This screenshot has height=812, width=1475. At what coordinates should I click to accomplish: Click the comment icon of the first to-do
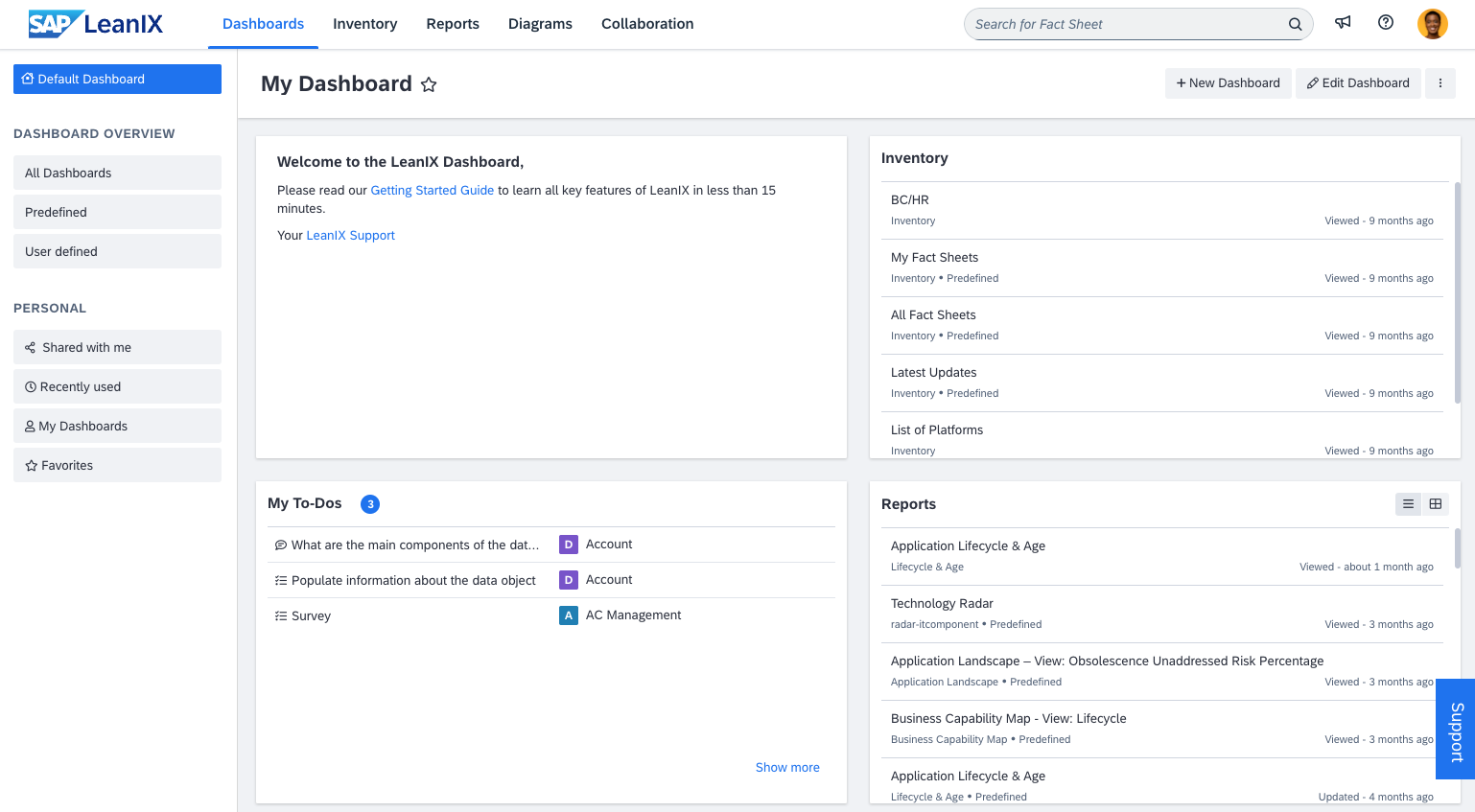[x=281, y=545]
